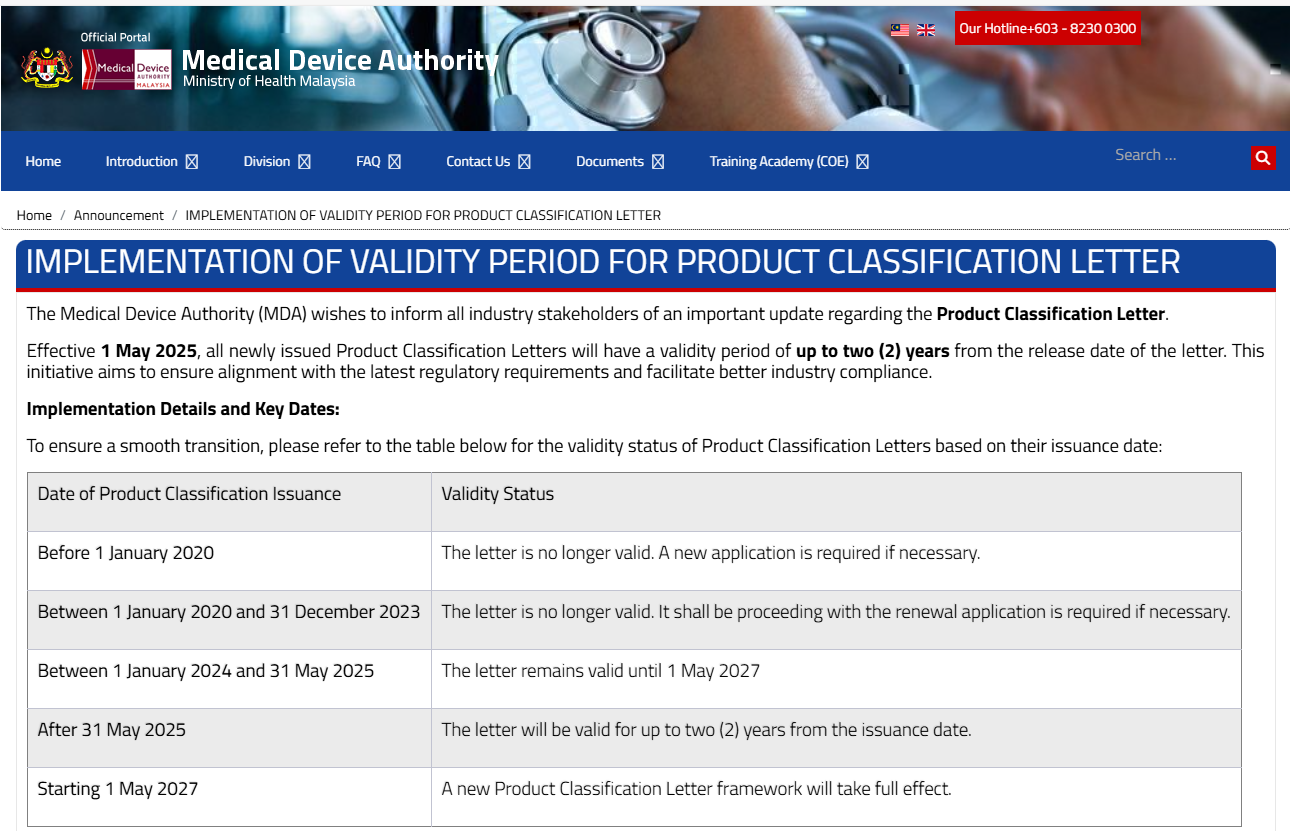The image size is (1290, 831).
Task: Click the Medical Device Authority logo image
Action: click(127, 69)
